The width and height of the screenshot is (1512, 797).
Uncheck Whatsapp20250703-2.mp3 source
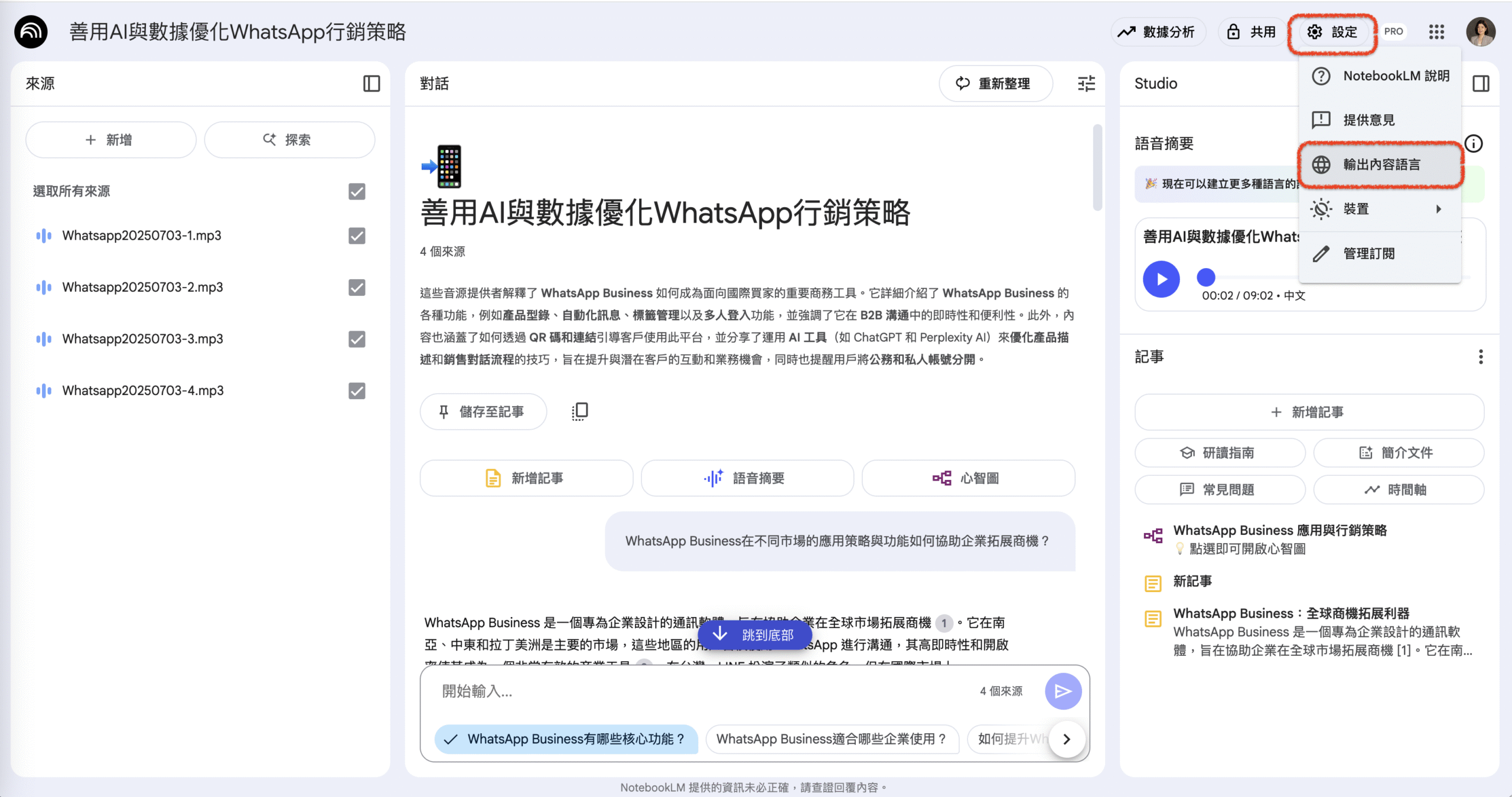(357, 288)
